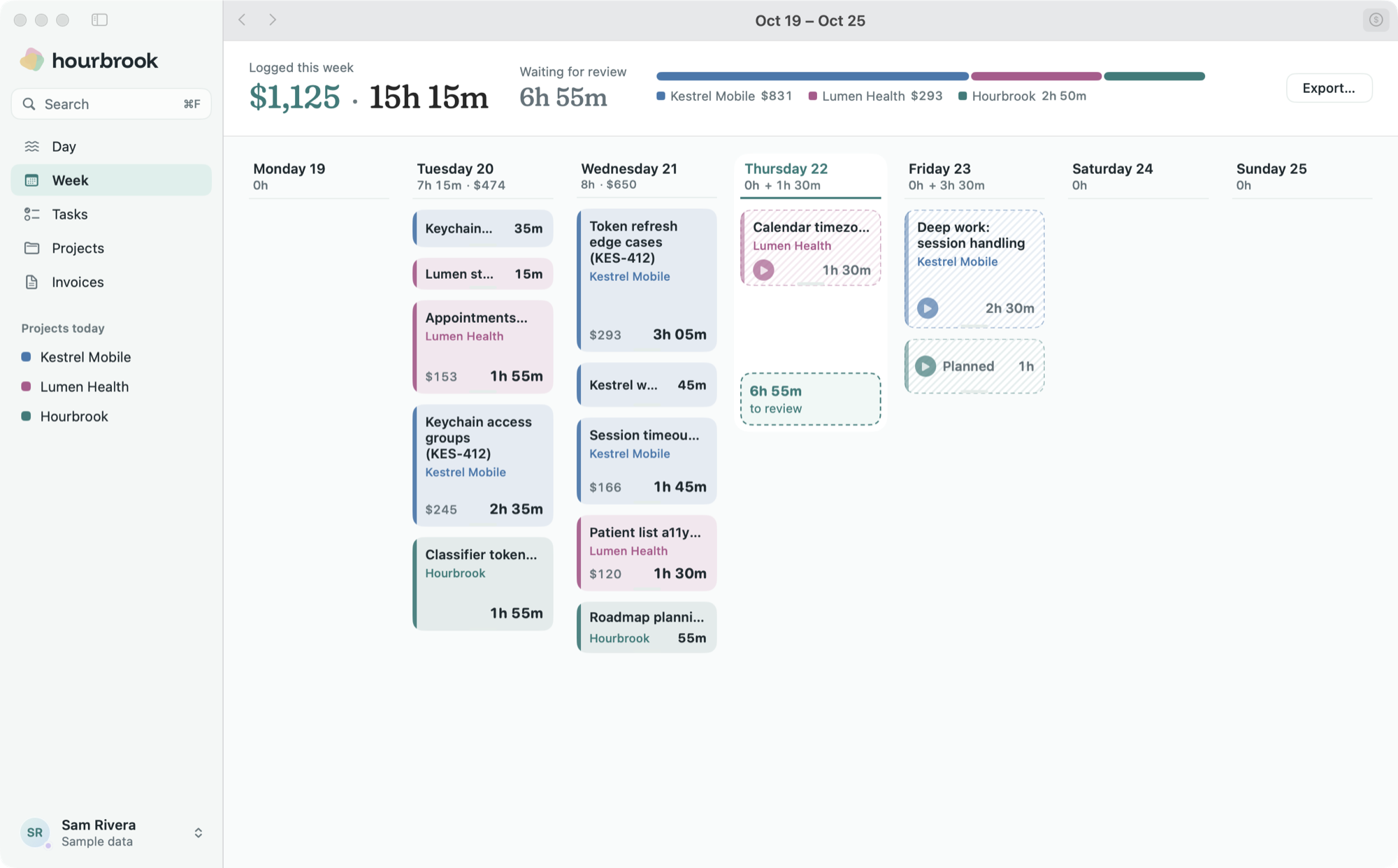Open the Tasks section

111,214
